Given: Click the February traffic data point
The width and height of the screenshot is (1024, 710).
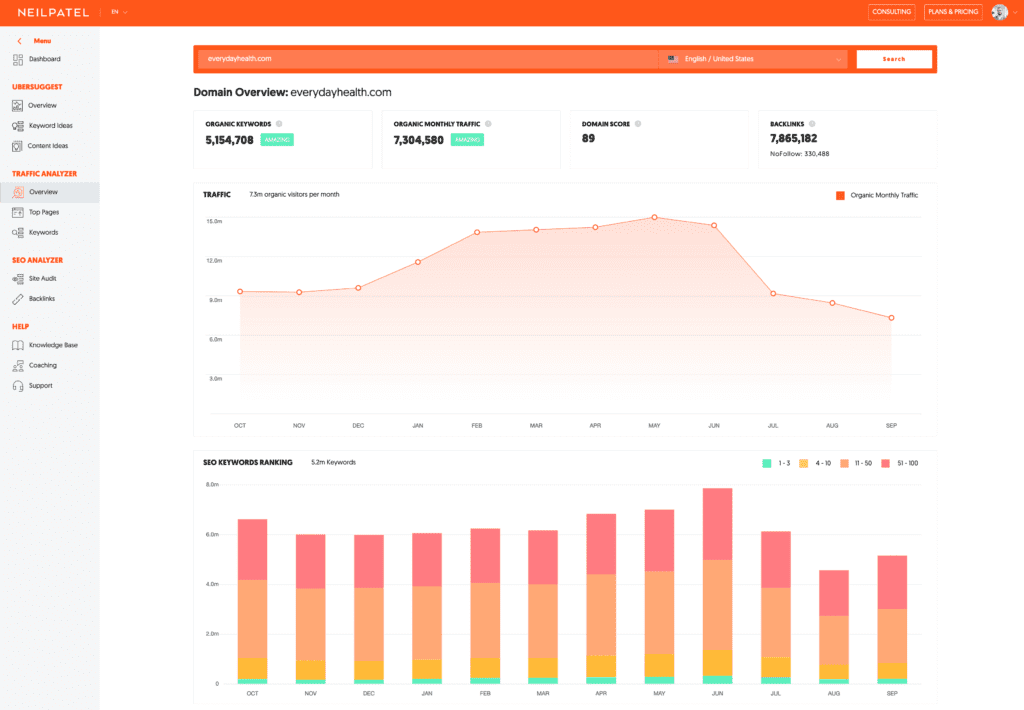Looking at the screenshot, I should coord(477,233).
